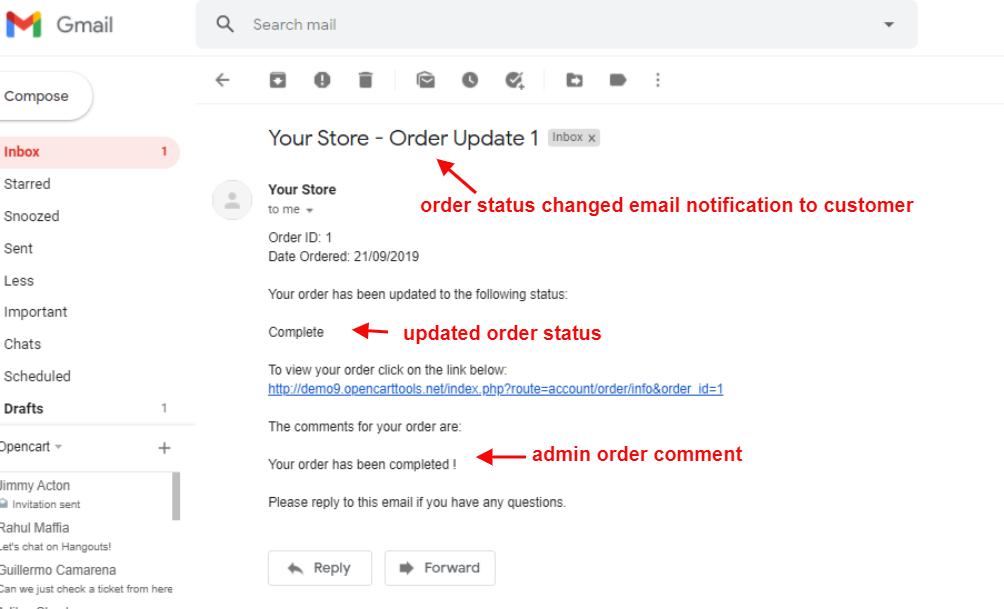The width and height of the screenshot is (1004, 609).
Task: Add this email to Tasks
Action: (x=515, y=80)
